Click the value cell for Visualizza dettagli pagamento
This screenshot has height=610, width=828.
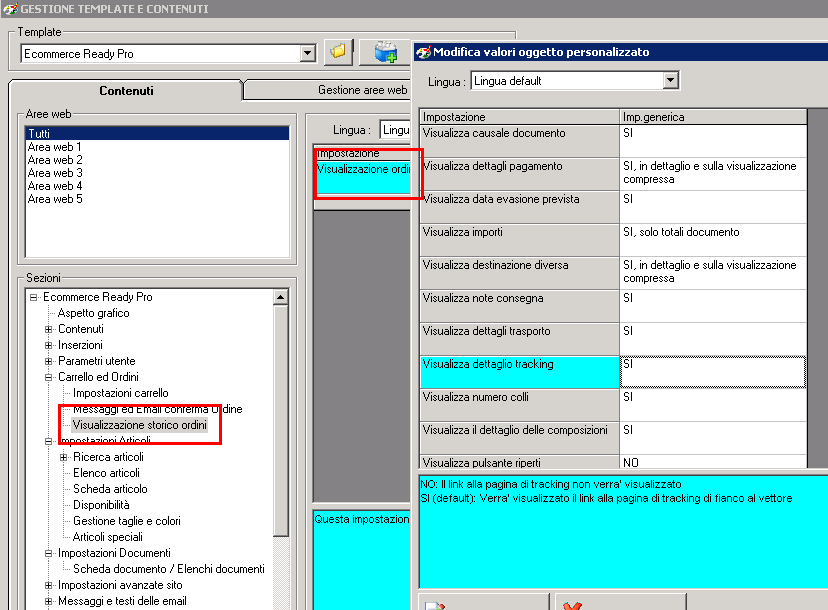pos(713,174)
